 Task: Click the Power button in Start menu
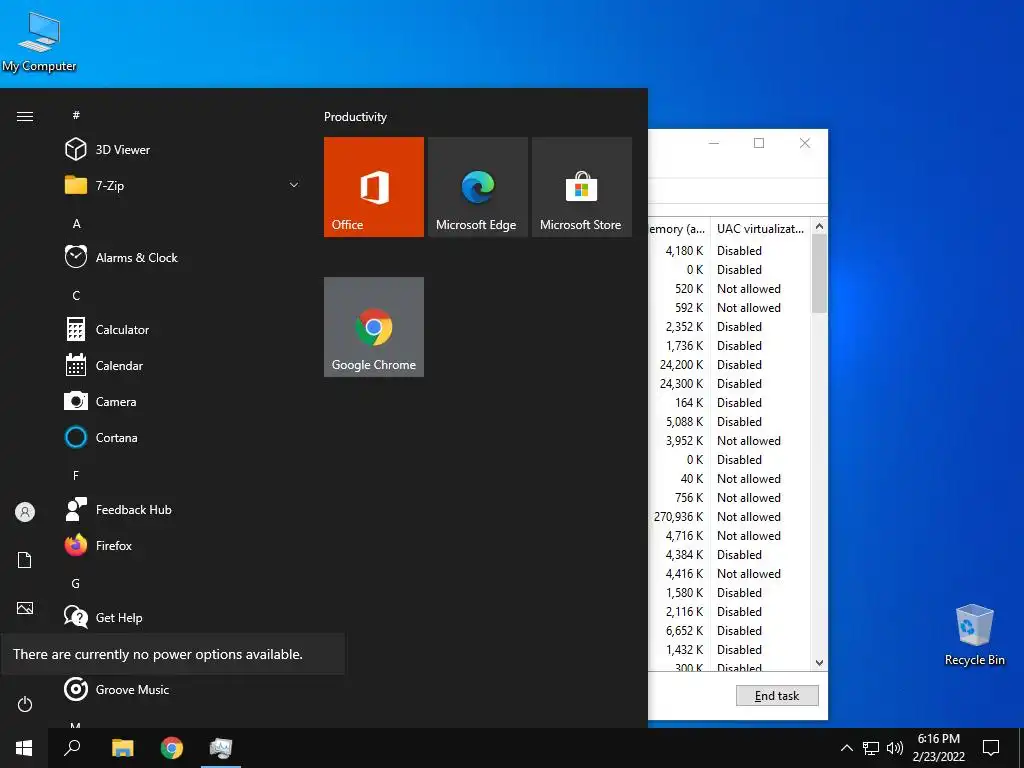25,704
